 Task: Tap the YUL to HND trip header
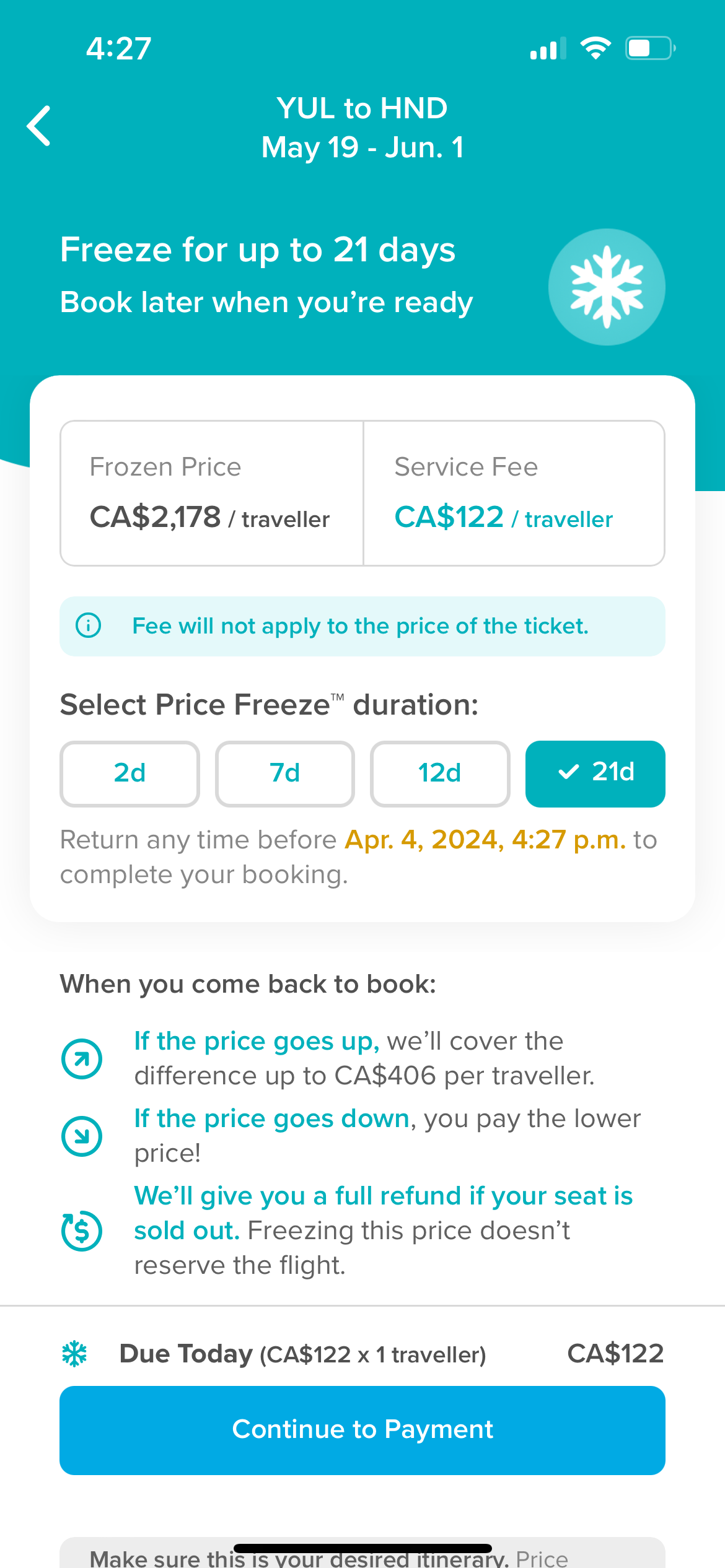[362, 108]
